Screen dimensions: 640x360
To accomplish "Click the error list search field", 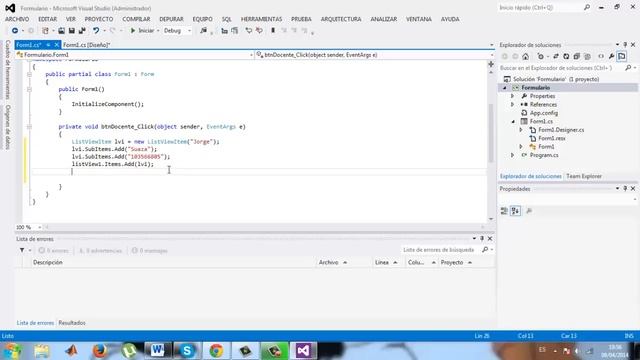I will 441,250.
